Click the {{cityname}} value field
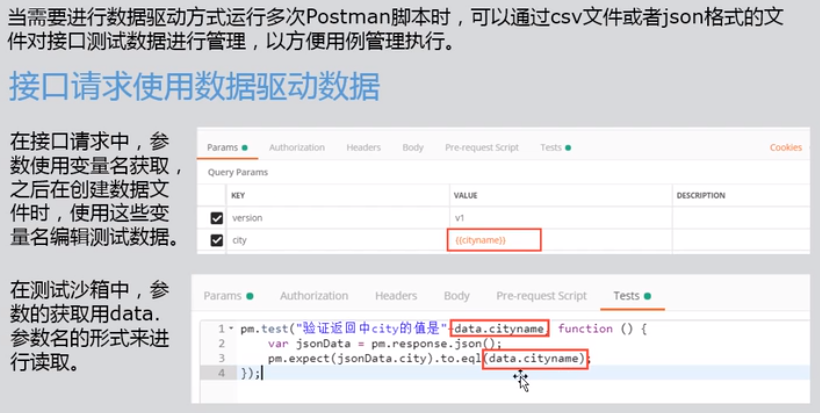Screen dimensions: 820x413 [494, 240]
